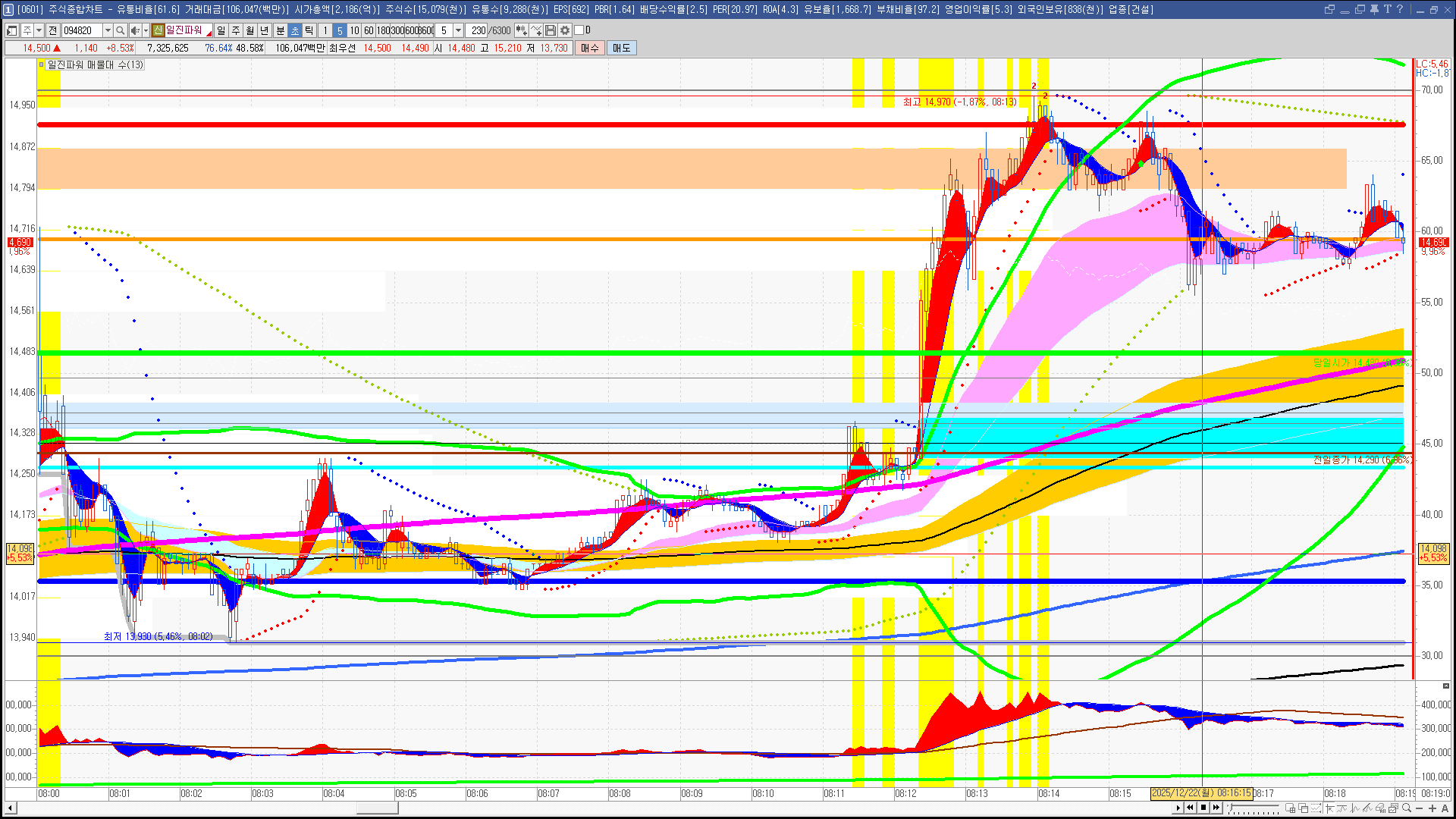This screenshot has width=1456, height=819.
Task: Select the 60 interval tab
Action: pyautogui.click(x=369, y=30)
